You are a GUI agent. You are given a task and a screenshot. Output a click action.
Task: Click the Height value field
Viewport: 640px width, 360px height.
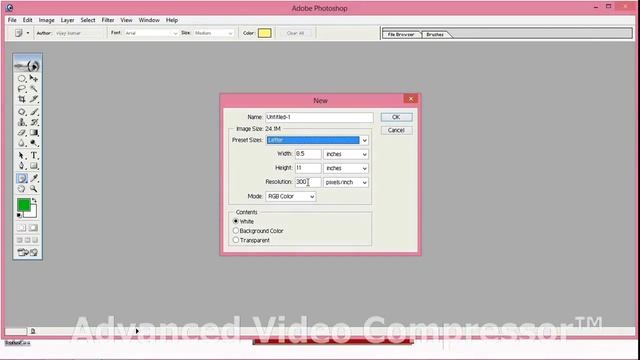click(308, 168)
